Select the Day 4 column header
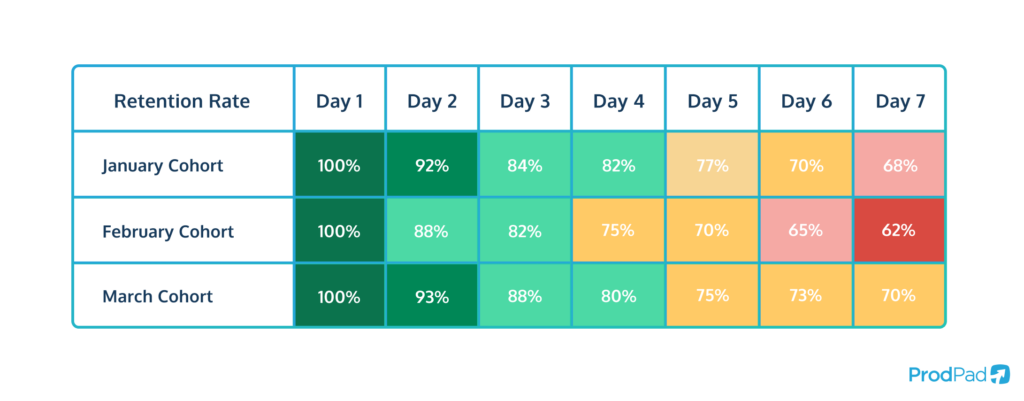Screen dimensions: 1024x401 click(617, 101)
